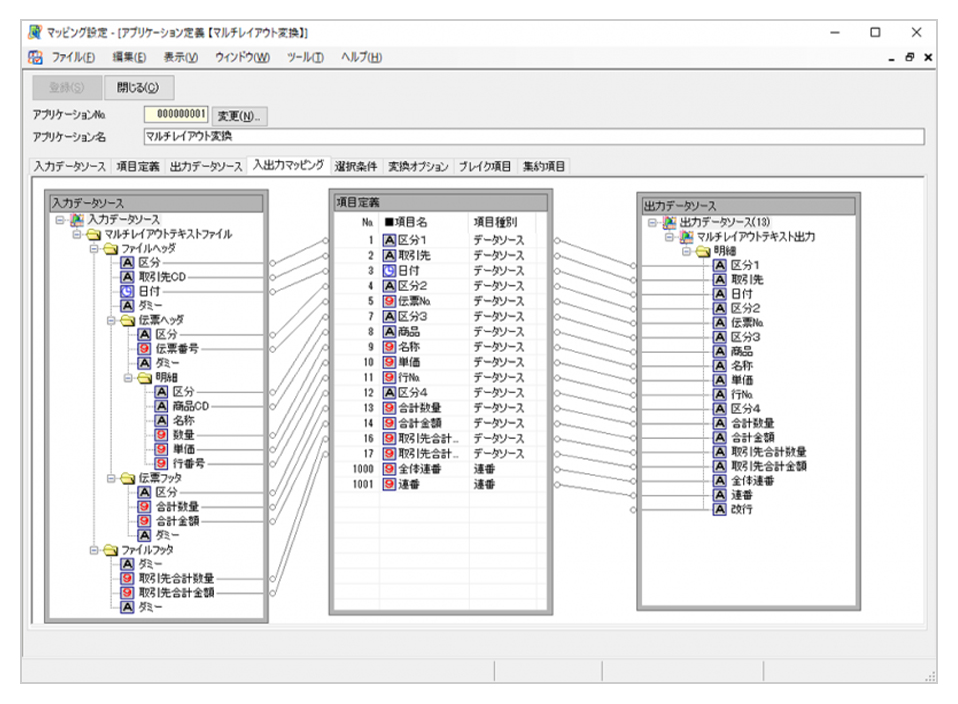
Task: Collapse the 伝票フッタ folder node
Action: tap(113, 479)
